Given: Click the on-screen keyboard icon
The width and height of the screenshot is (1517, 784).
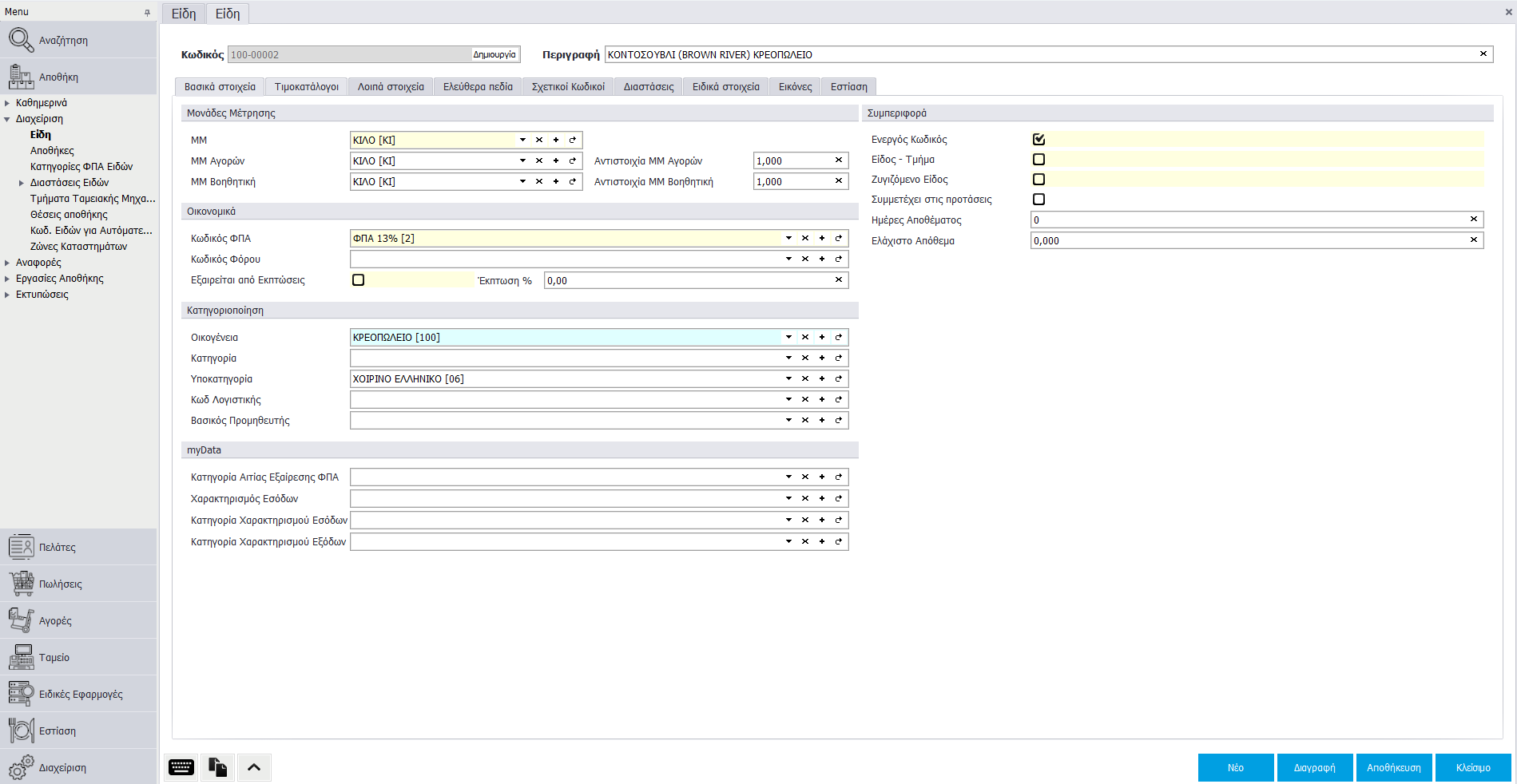Looking at the screenshot, I should click(181, 767).
